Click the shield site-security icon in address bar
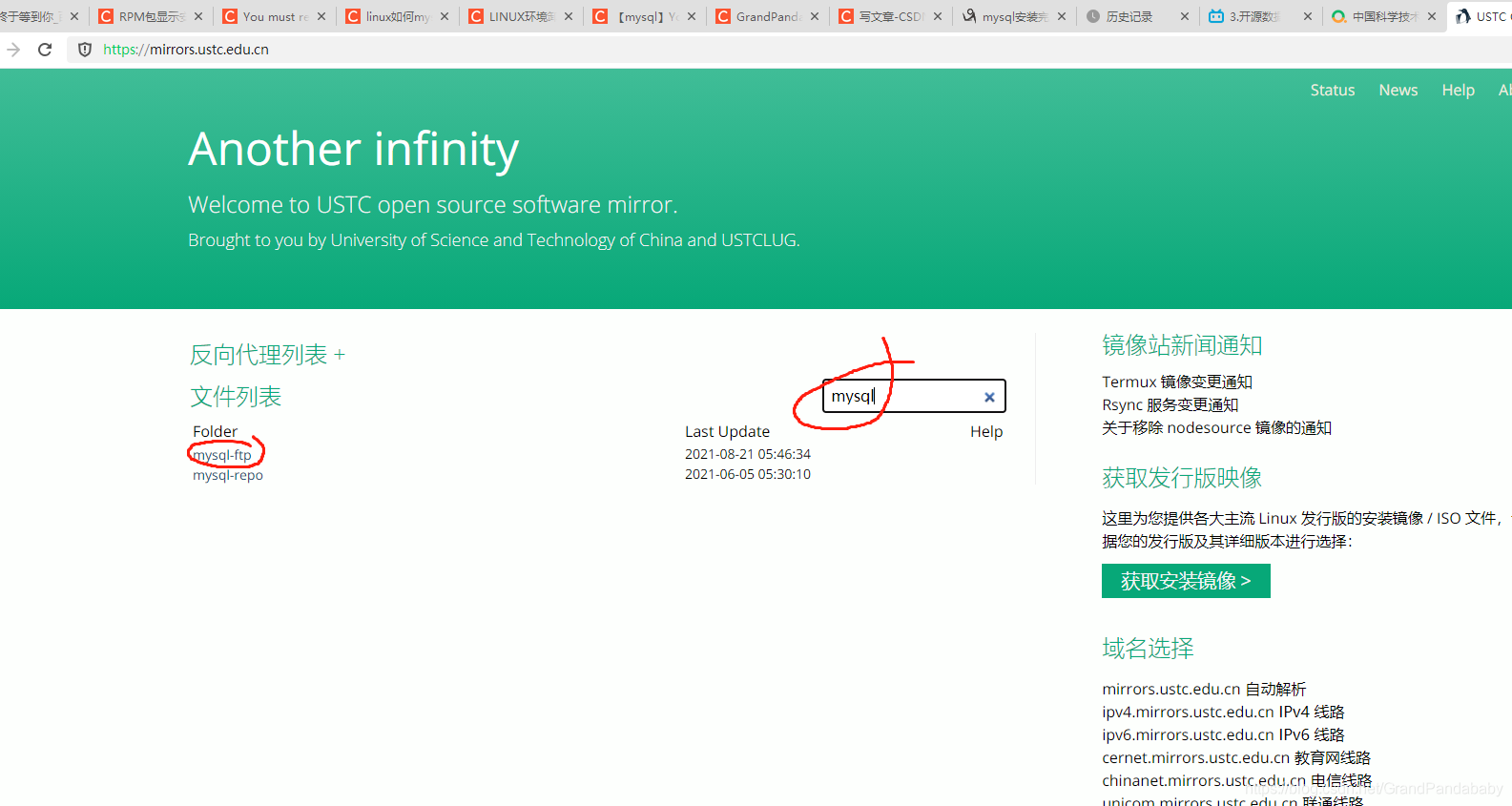The height and width of the screenshot is (806, 1512). 85,50
